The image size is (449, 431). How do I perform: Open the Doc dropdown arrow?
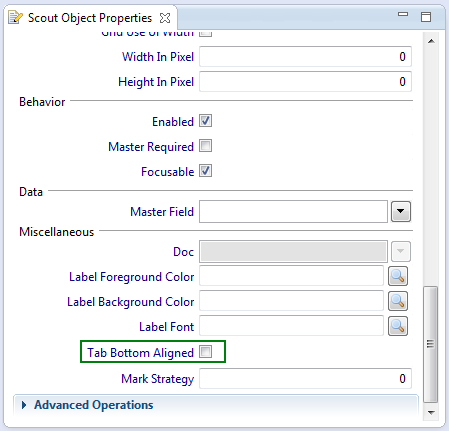[401, 251]
